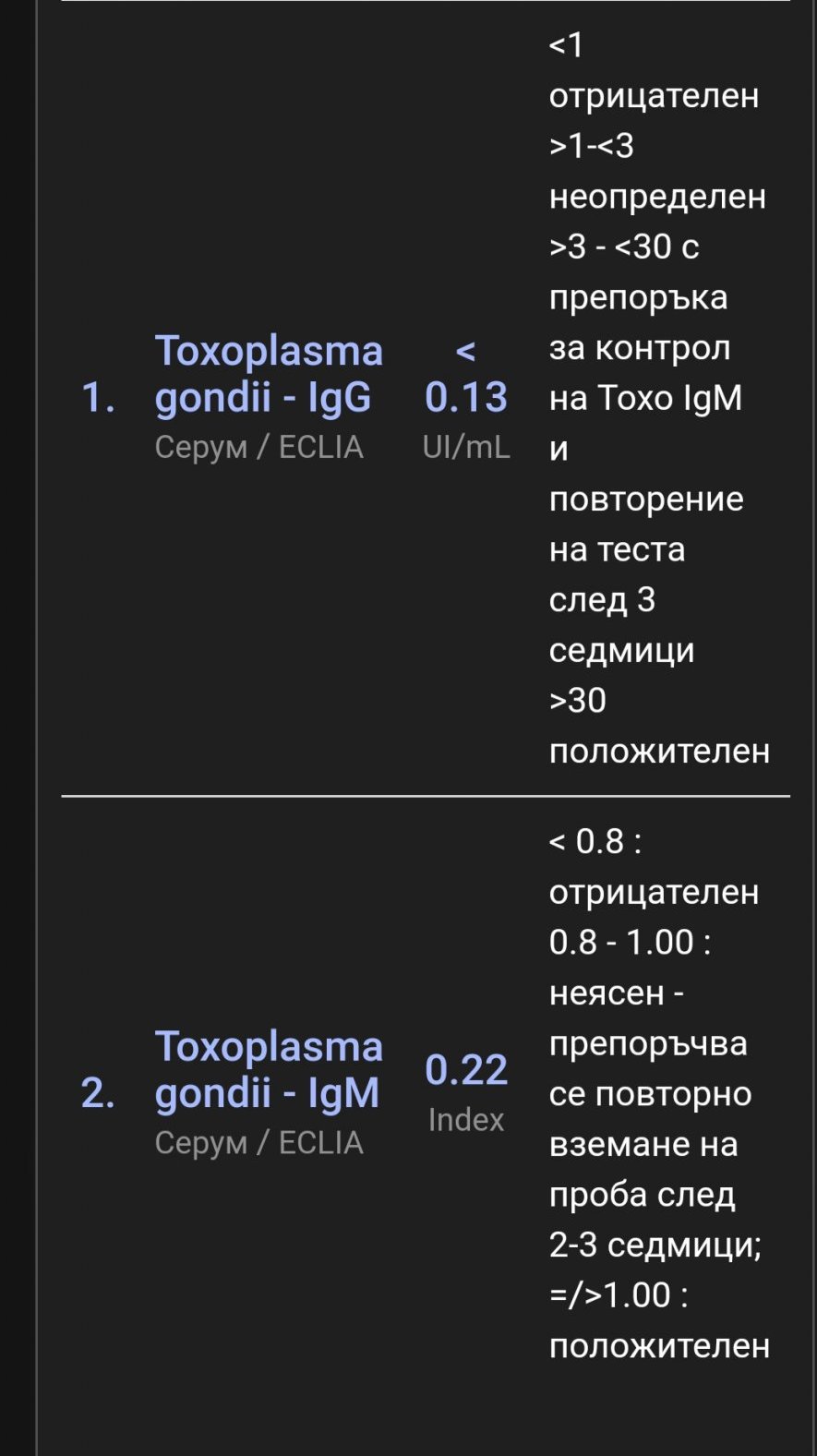
Task: Click the less-than sign above 0.13
Action: tap(466, 350)
